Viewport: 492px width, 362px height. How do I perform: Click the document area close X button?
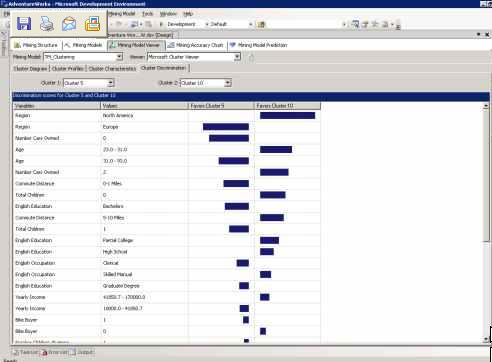(487, 35)
